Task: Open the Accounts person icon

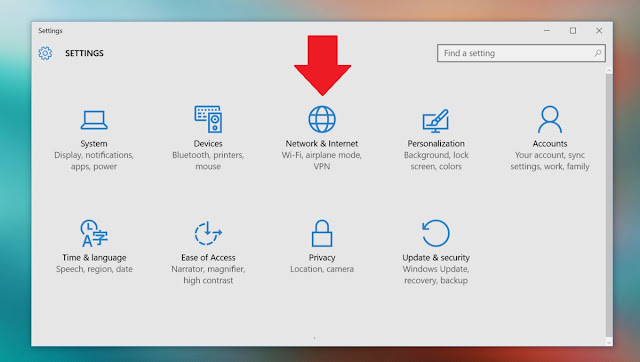Action: click(x=550, y=119)
